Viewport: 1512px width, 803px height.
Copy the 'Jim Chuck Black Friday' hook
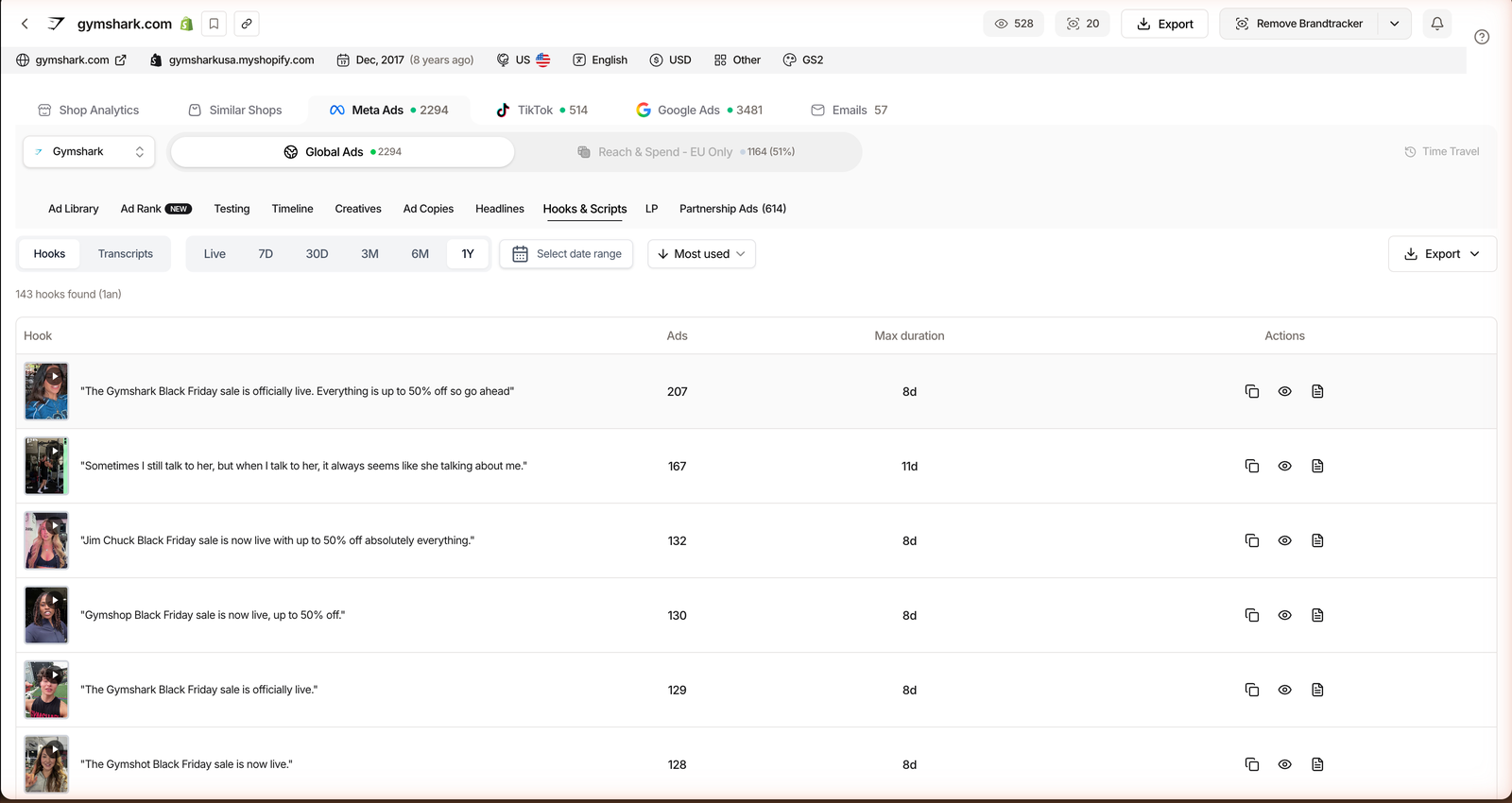click(1252, 540)
